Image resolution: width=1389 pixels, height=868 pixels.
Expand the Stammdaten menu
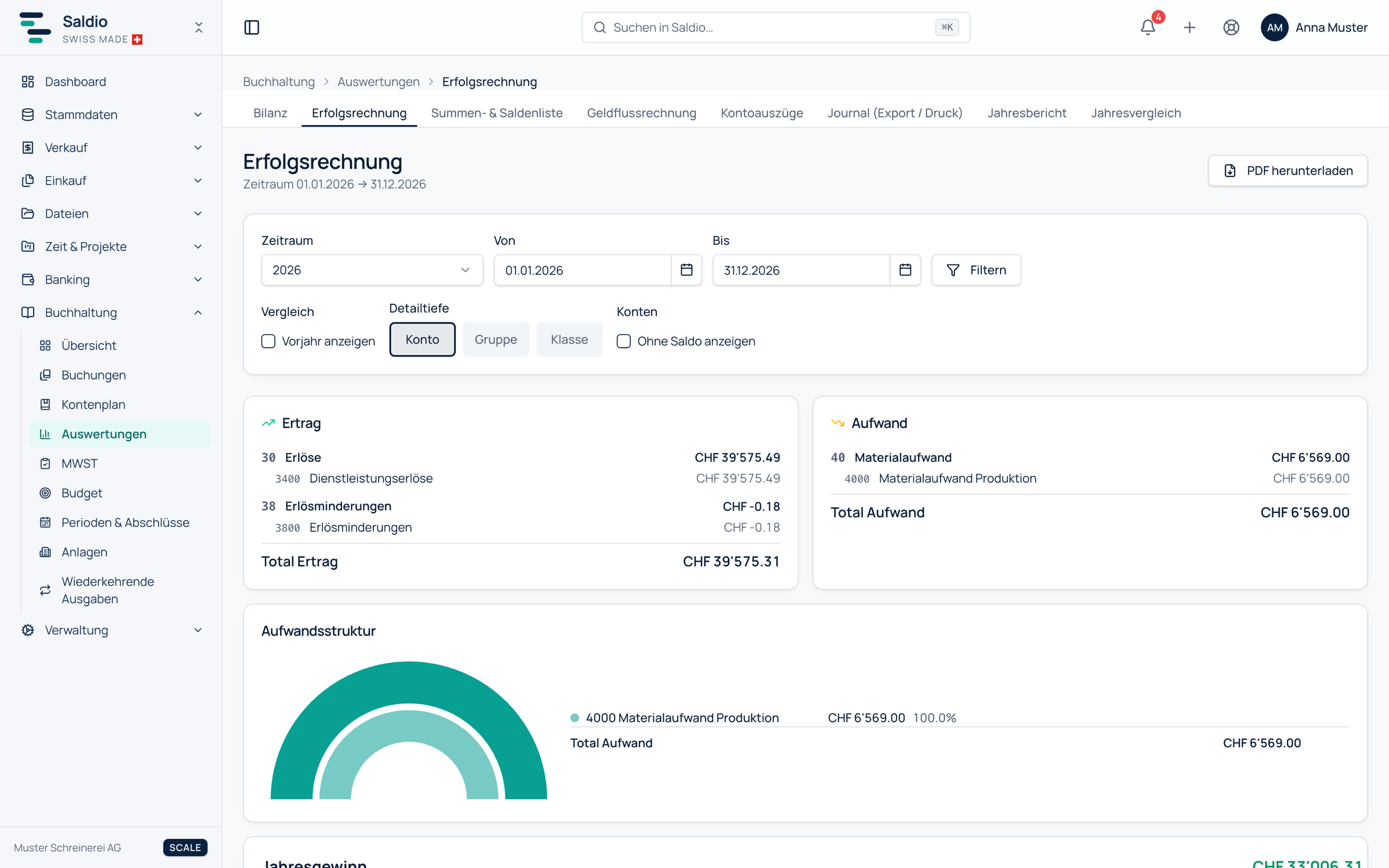(x=111, y=115)
